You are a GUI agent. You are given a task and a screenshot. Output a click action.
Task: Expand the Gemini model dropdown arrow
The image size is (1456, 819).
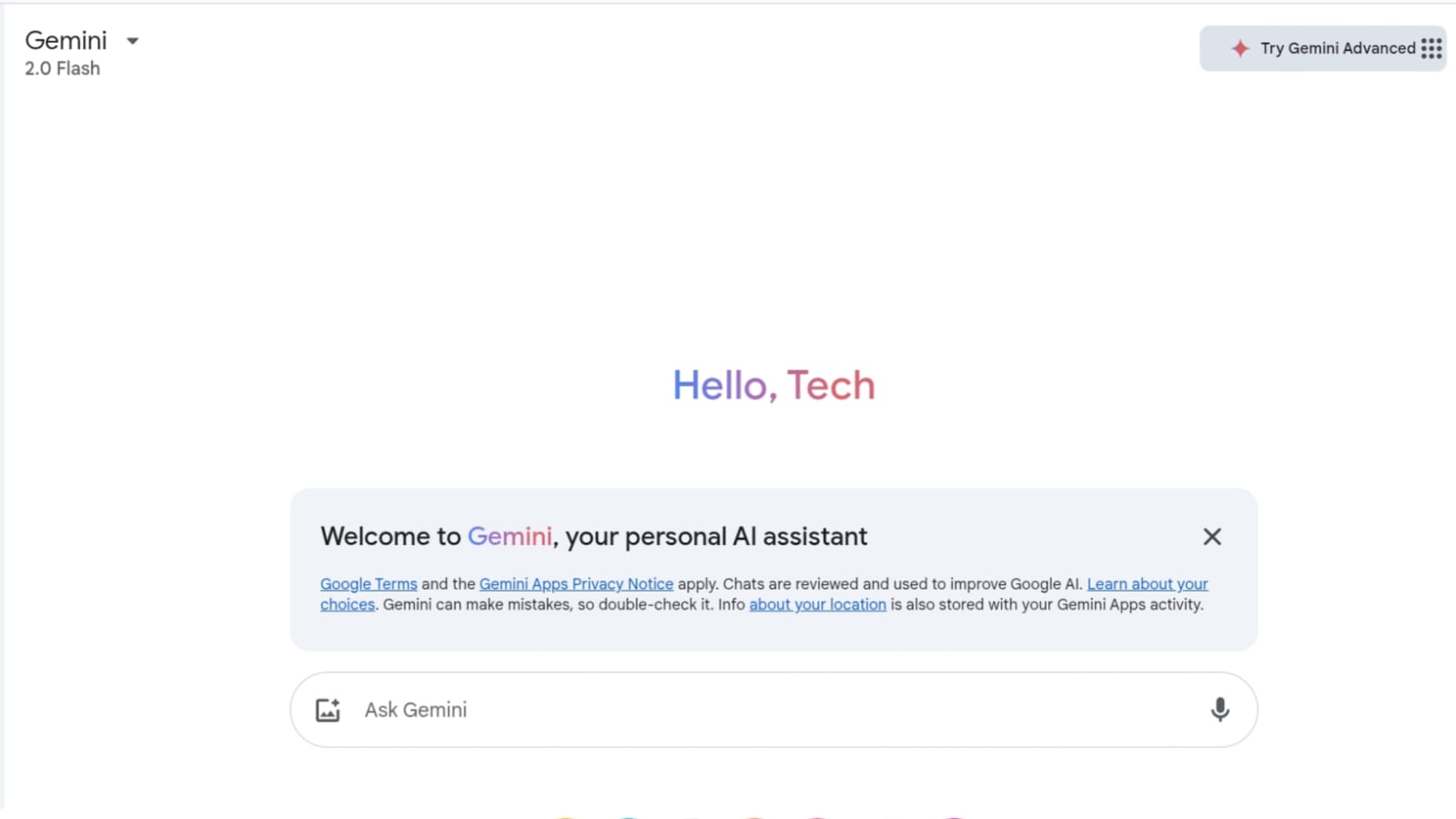[x=133, y=41]
